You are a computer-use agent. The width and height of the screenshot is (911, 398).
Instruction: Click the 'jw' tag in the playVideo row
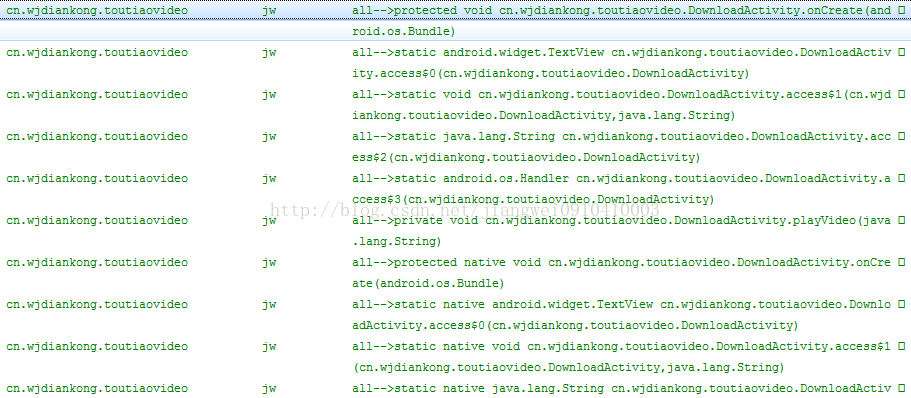268,221
